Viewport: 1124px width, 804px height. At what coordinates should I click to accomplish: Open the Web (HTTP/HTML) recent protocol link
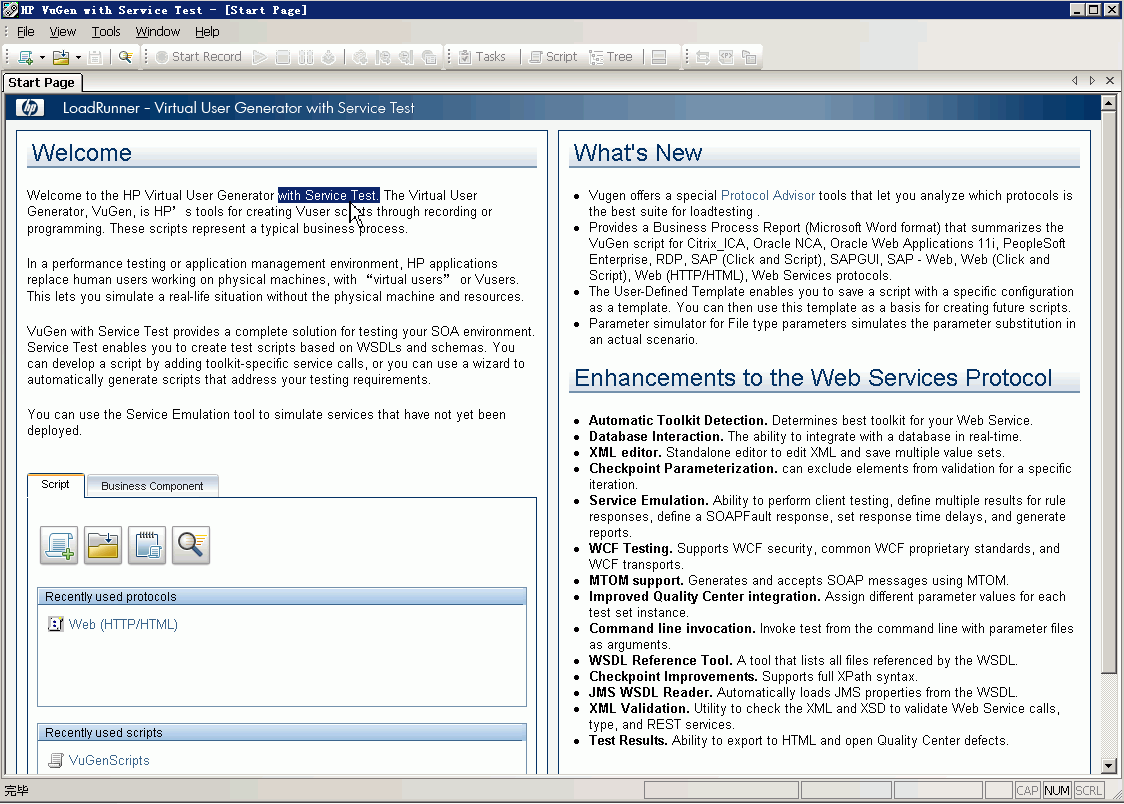pyautogui.click(x=123, y=625)
